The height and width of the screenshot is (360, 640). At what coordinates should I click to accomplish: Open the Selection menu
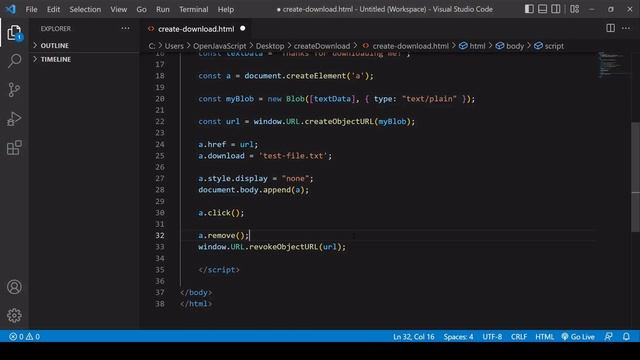(85, 9)
